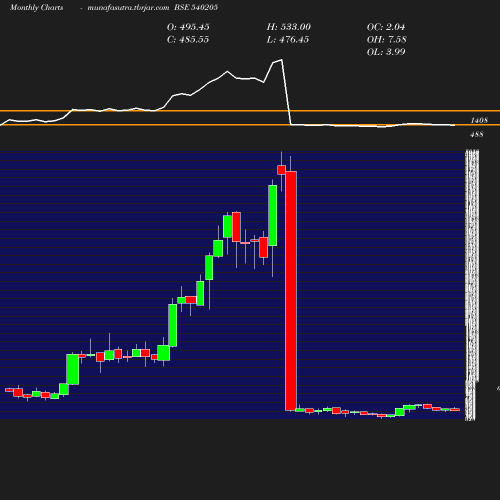500x500 pixels.
Task: Click the '488' axis label
Action: (477, 134)
